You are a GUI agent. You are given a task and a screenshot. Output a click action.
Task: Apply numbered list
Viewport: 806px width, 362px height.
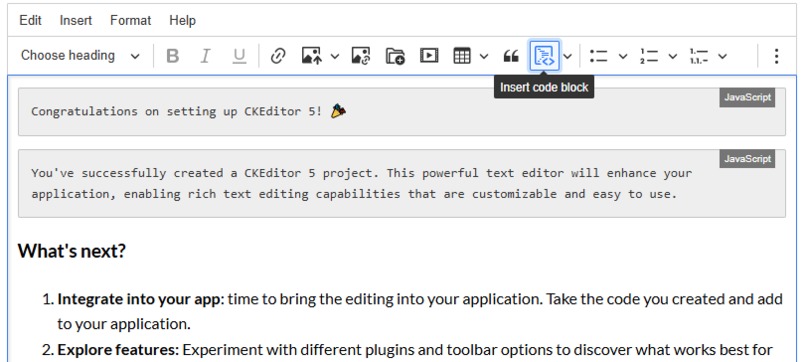coord(649,56)
